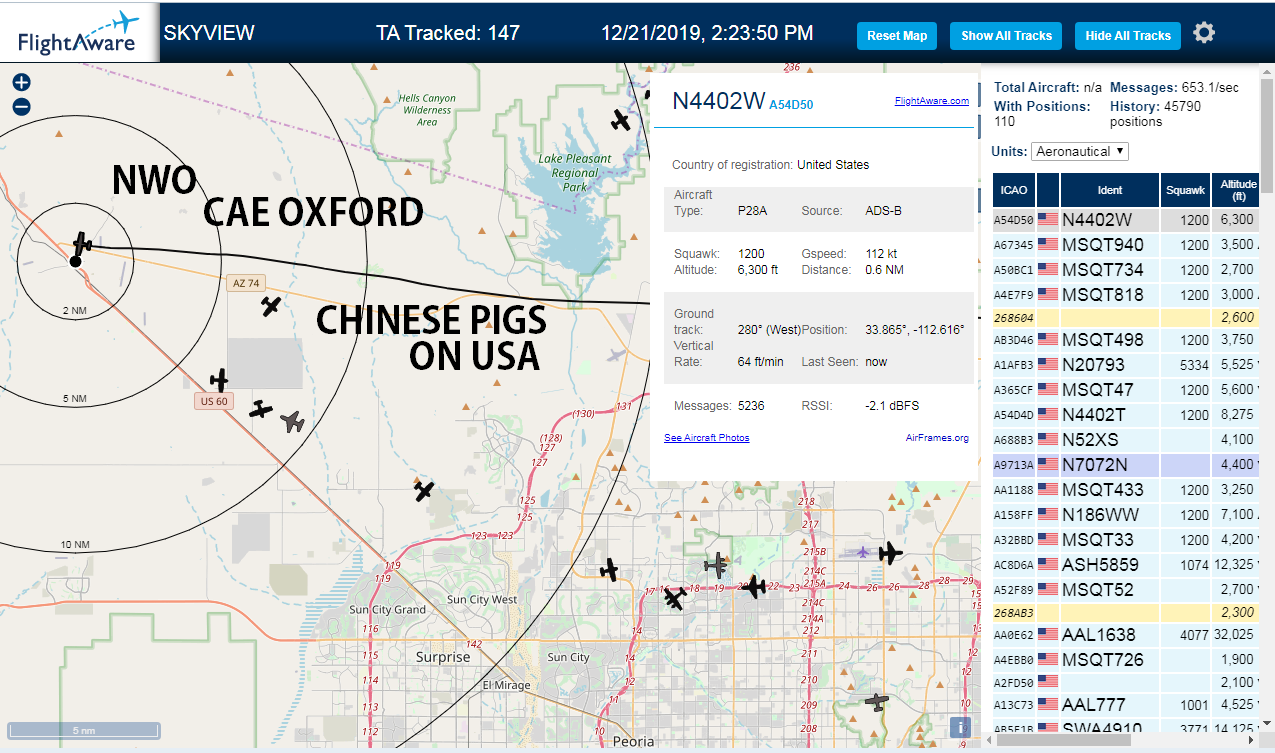Select the 268AB3 unidentified row
1275x753 pixels.
[1126, 612]
